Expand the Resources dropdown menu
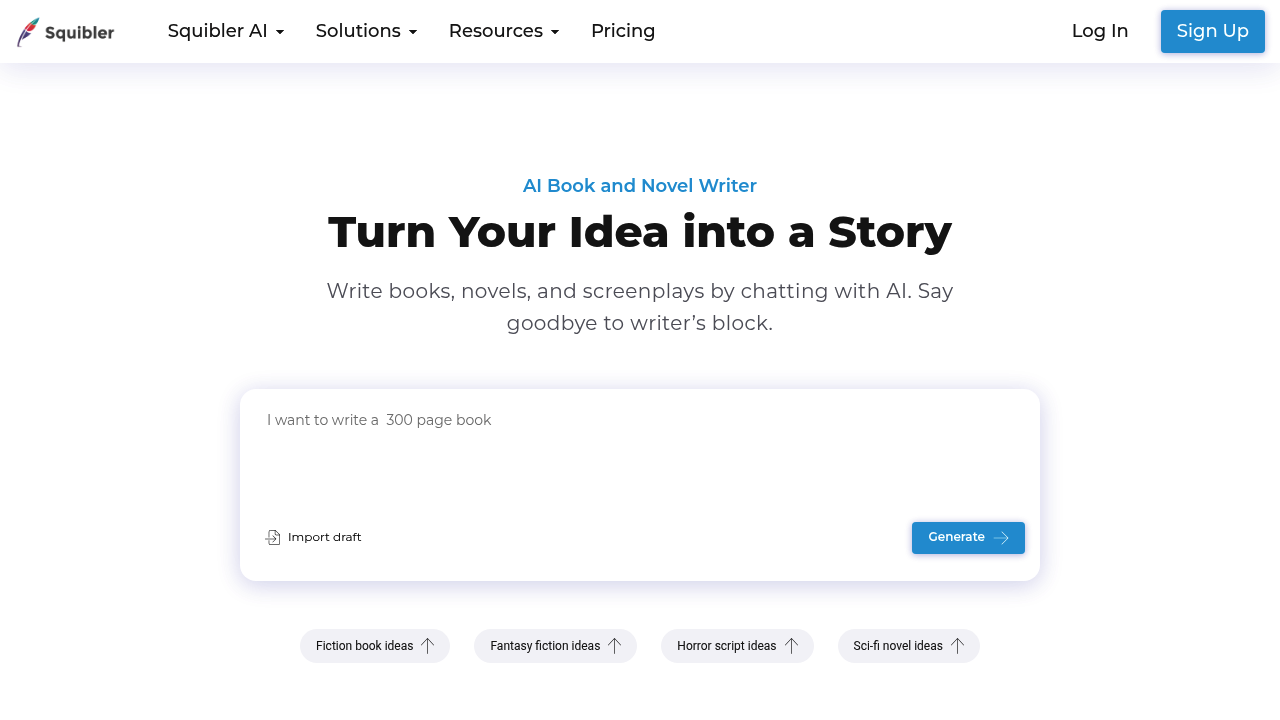The height and width of the screenshot is (720, 1280). (503, 31)
